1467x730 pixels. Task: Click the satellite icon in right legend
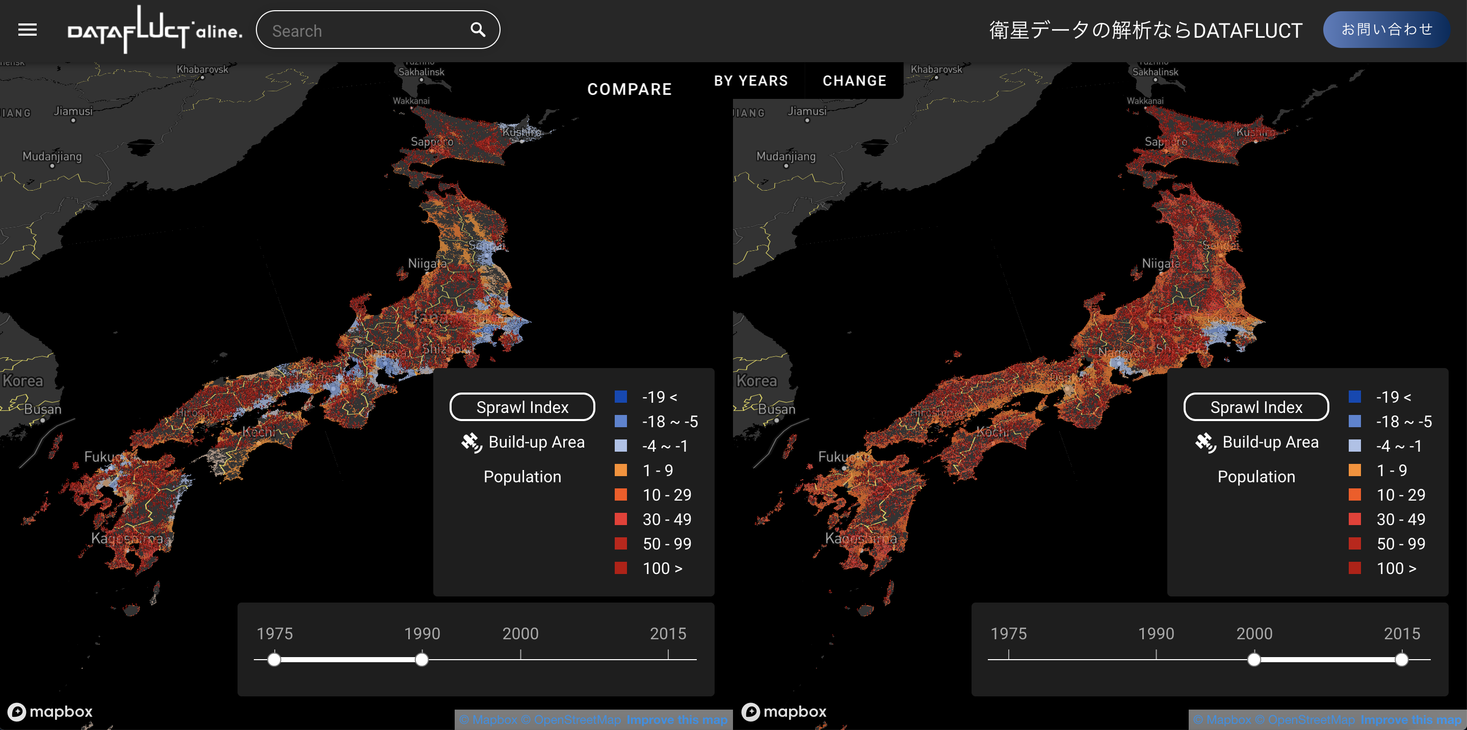[1205, 442]
